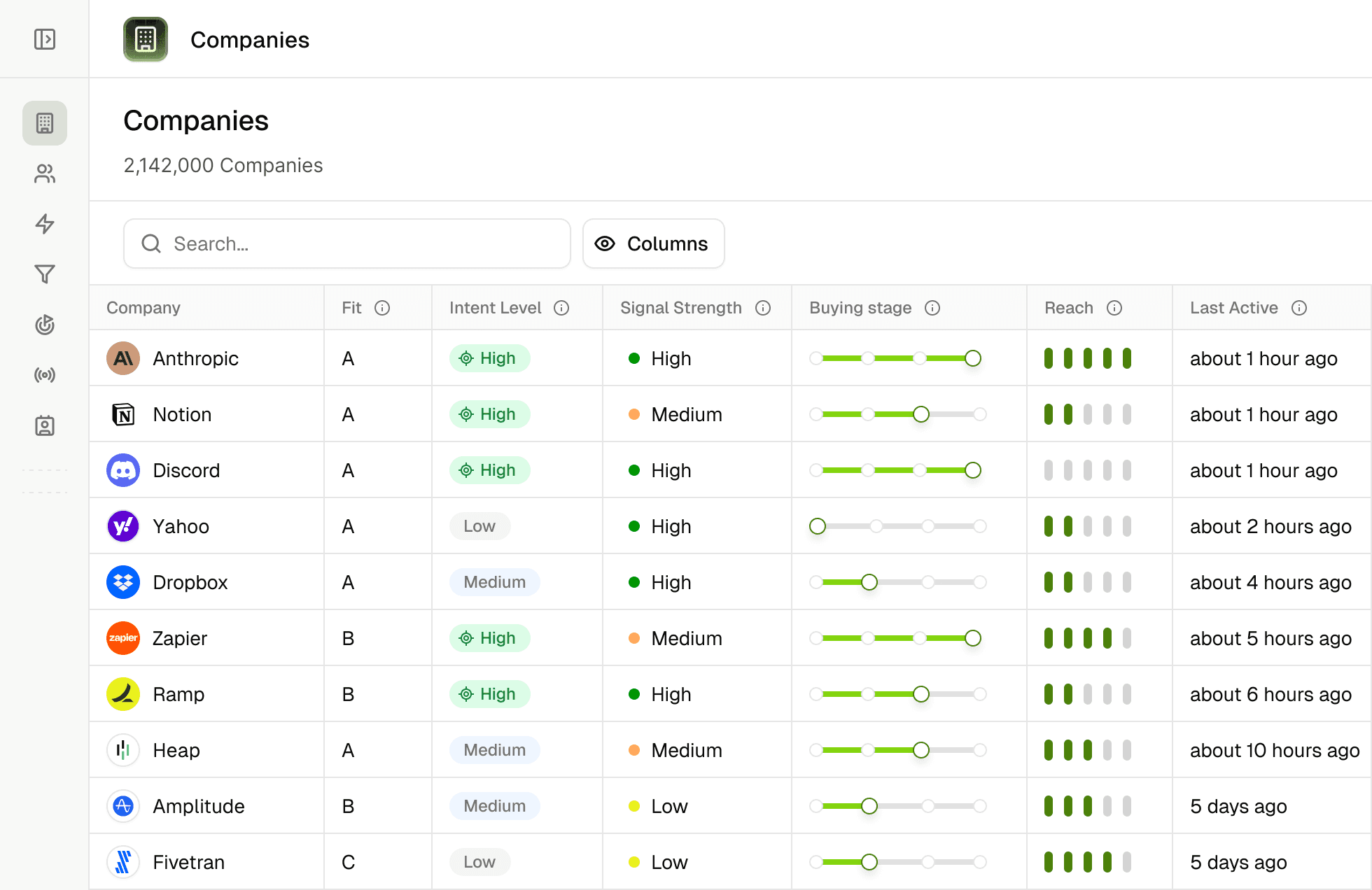Open the broadcast signal sidebar icon

[45, 375]
